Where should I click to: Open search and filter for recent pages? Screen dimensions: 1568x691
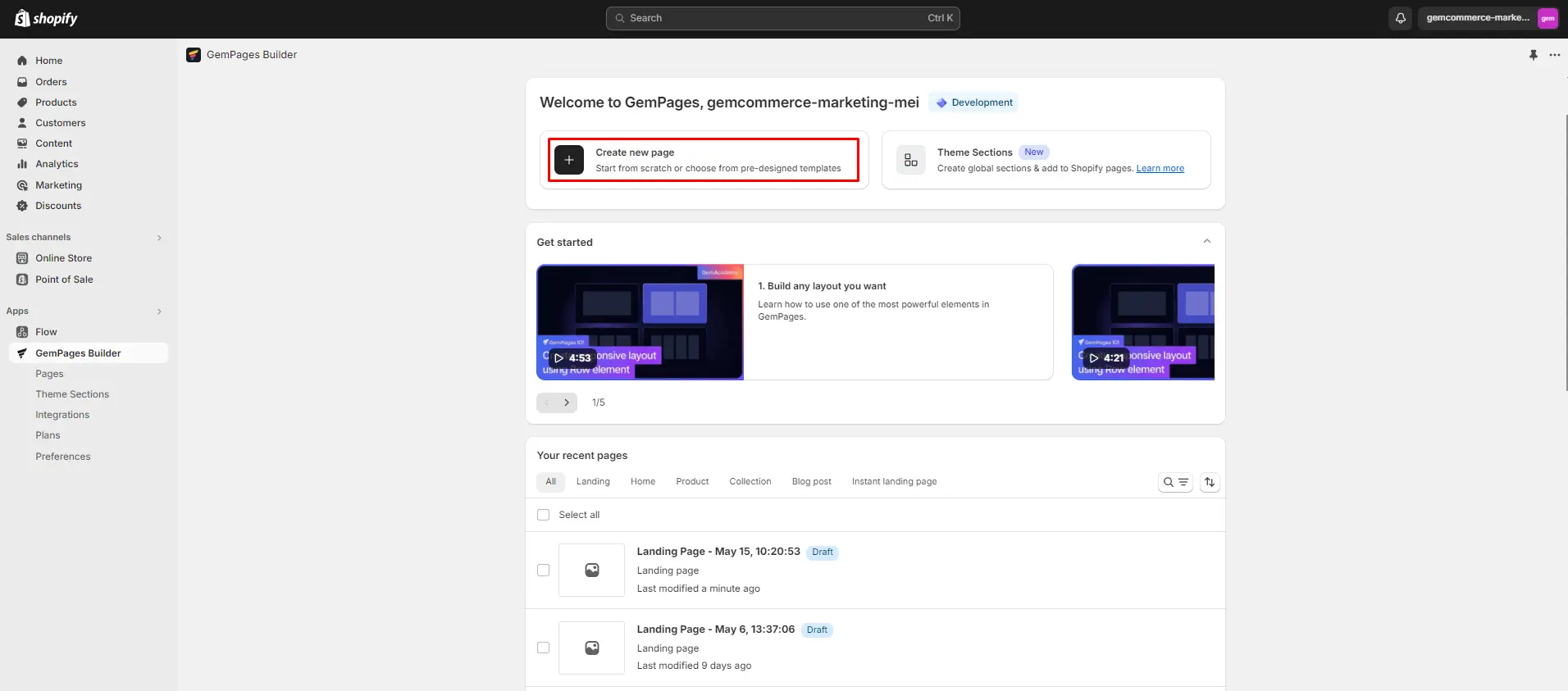coord(1175,482)
